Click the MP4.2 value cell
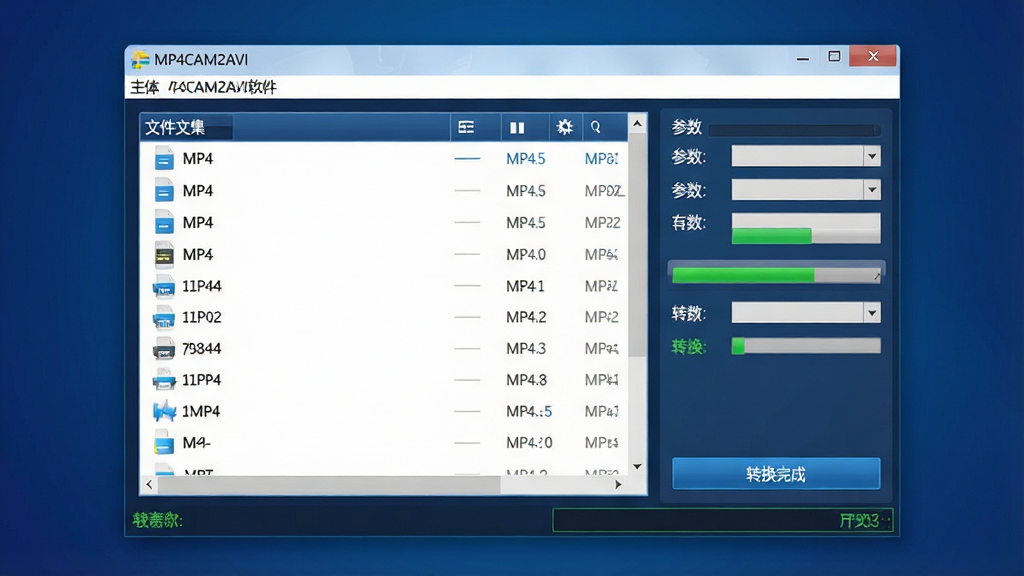Viewport: 1024px width, 576px height. tap(526, 317)
